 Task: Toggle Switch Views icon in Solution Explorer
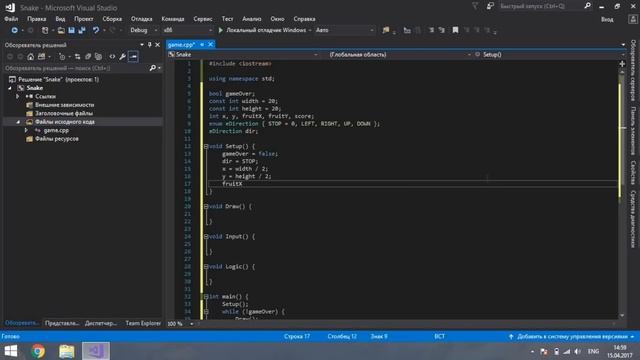[41, 57]
